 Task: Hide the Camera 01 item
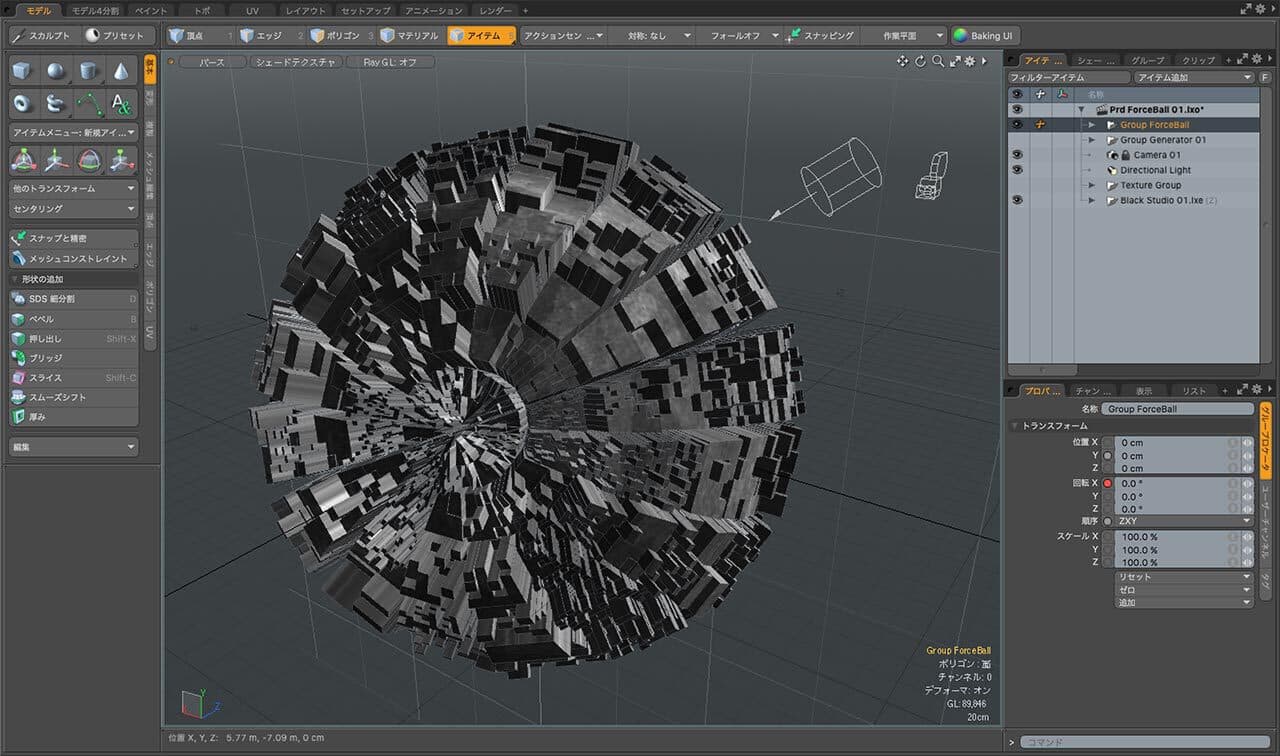tap(1017, 155)
